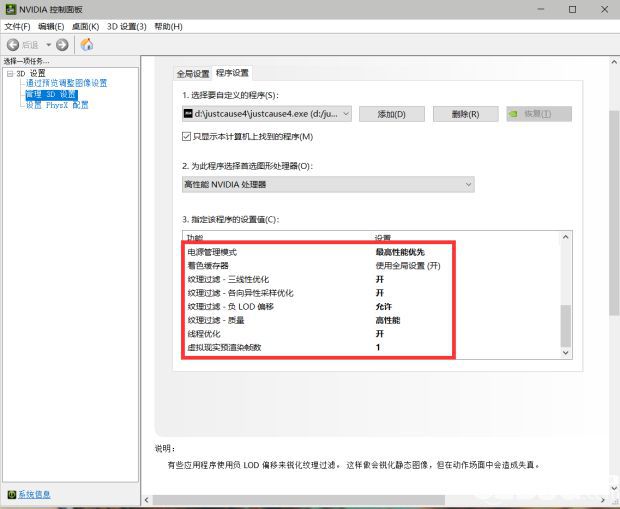Open the 帮助(H) menu
This screenshot has height=509, width=620.
[x=168, y=26]
